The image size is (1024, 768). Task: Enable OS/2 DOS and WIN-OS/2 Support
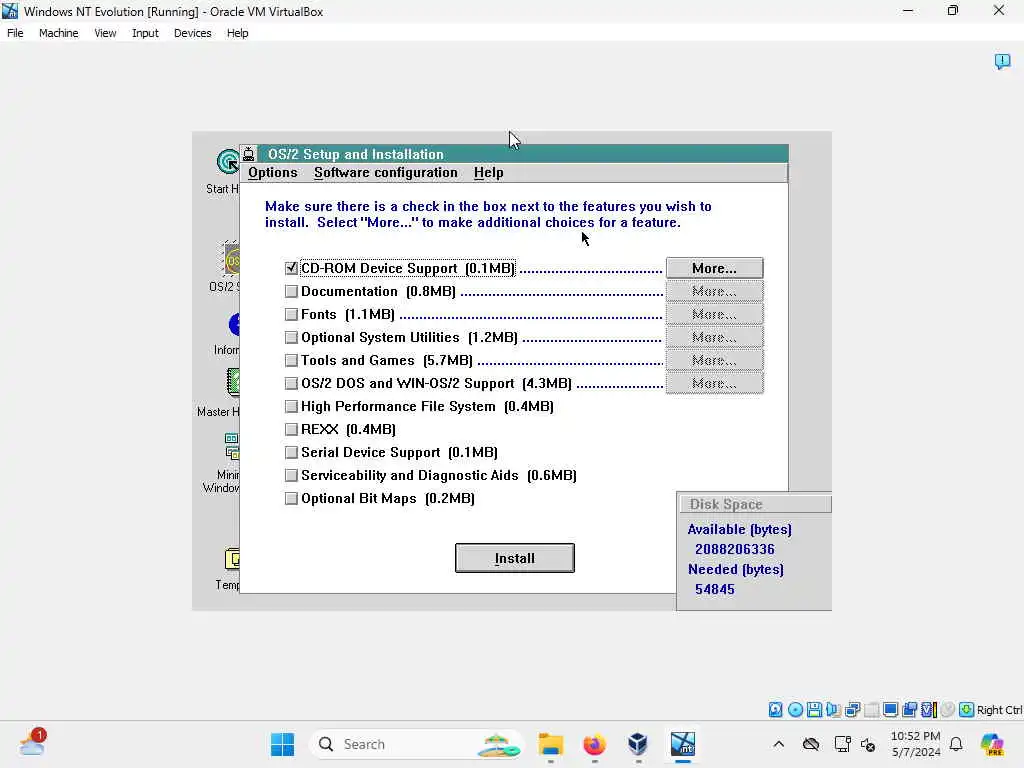pyautogui.click(x=291, y=383)
